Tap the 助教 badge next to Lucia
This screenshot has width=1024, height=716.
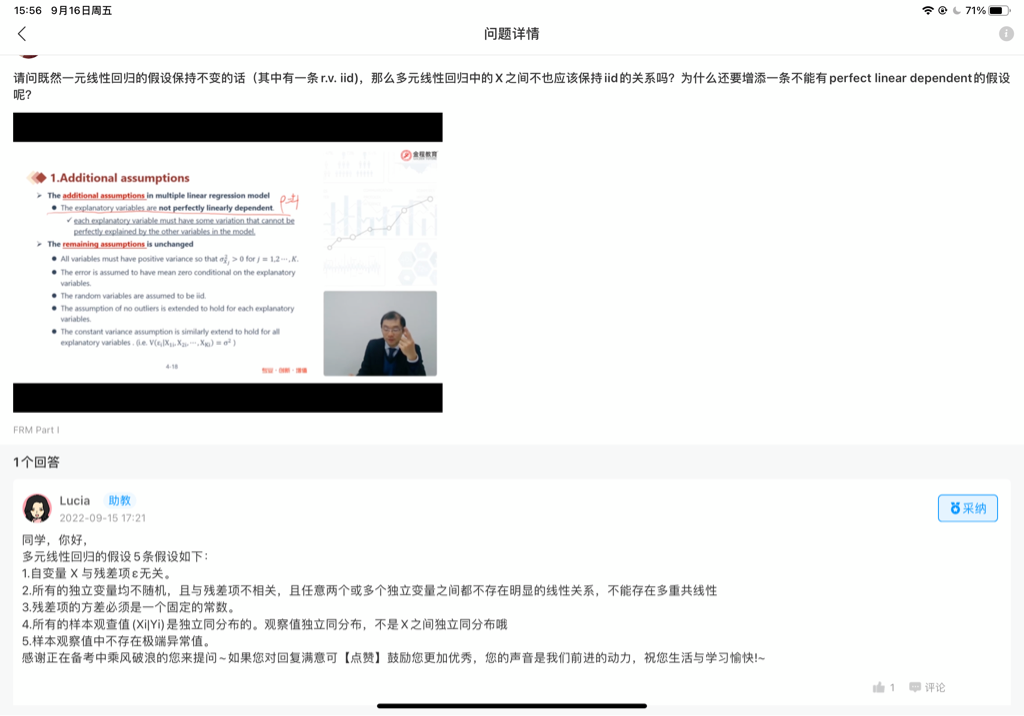click(120, 500)
